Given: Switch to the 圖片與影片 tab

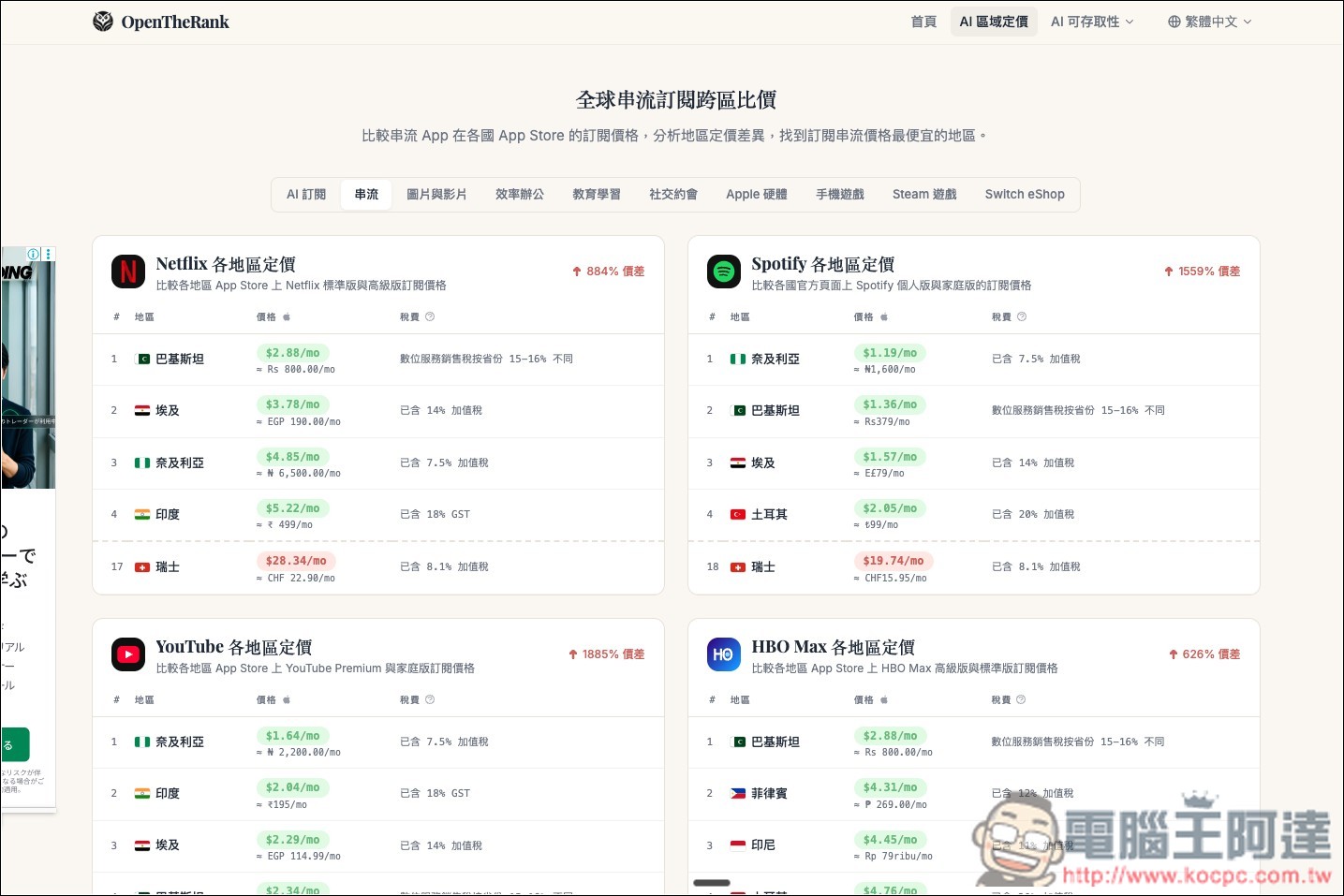Looking at the screenshot, I should pyautogui.click(x=436, y=194).
